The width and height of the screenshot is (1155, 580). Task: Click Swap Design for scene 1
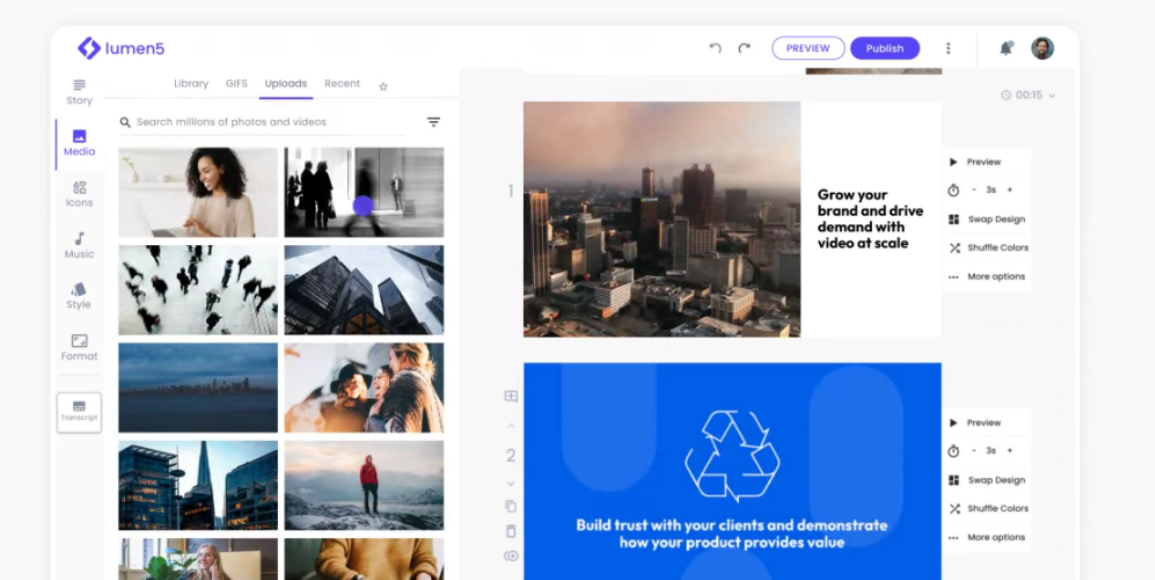(x=995, y=219)
